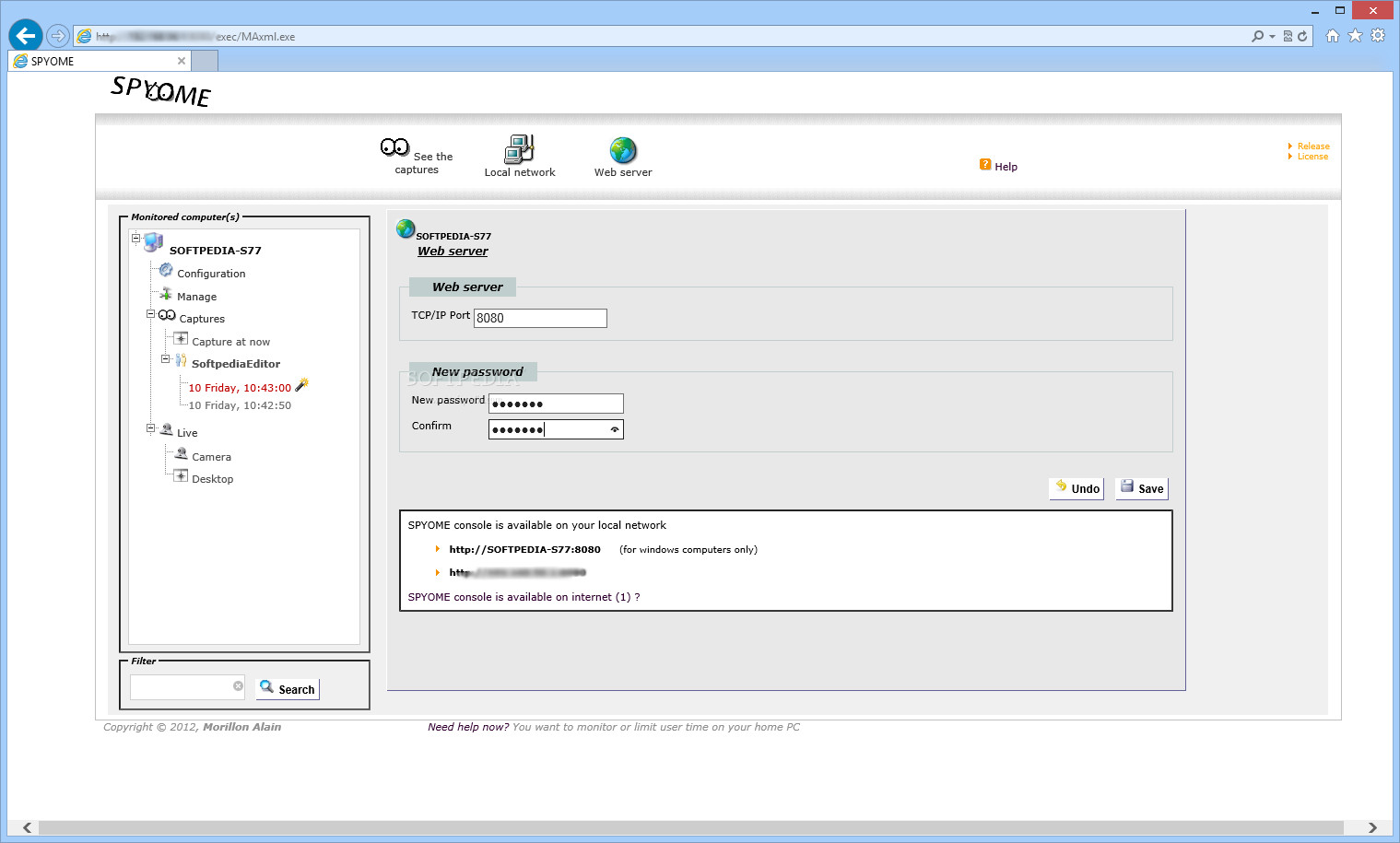Click the wand icon beside 10:43:00 capture
This screenshot has height=843, width=1400.
click(301, 384)
